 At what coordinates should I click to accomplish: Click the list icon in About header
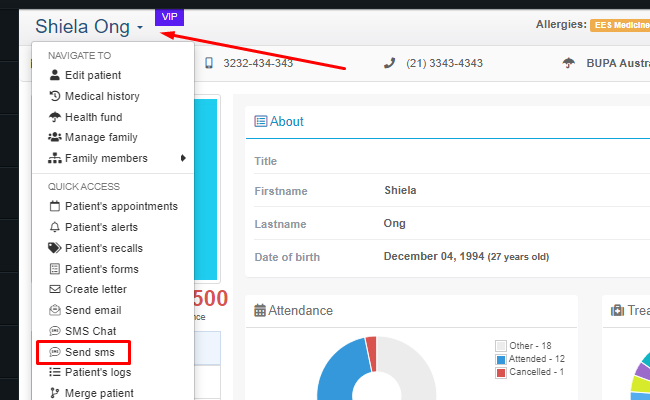tap(261, 121)
